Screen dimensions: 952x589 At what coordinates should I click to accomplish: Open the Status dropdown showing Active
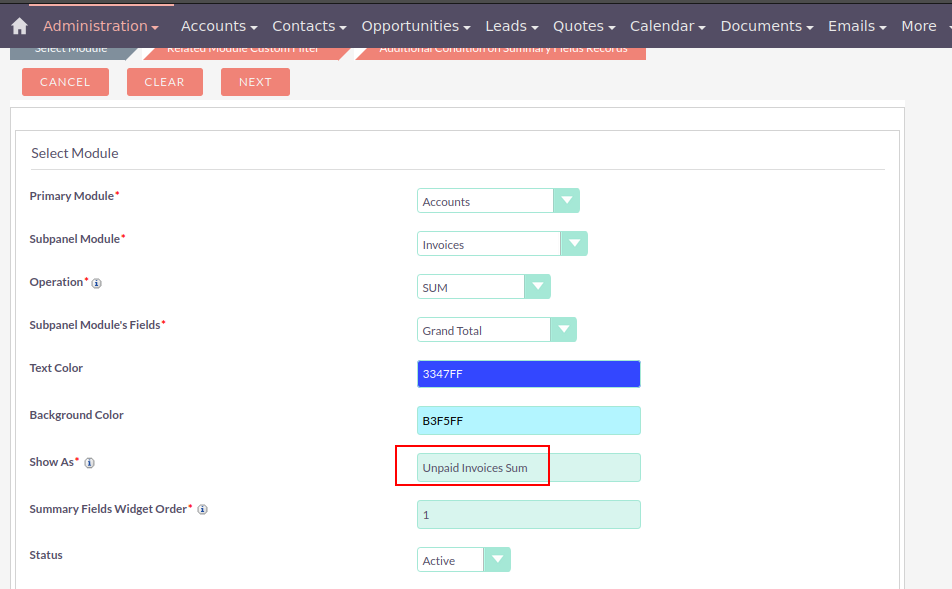463,560
